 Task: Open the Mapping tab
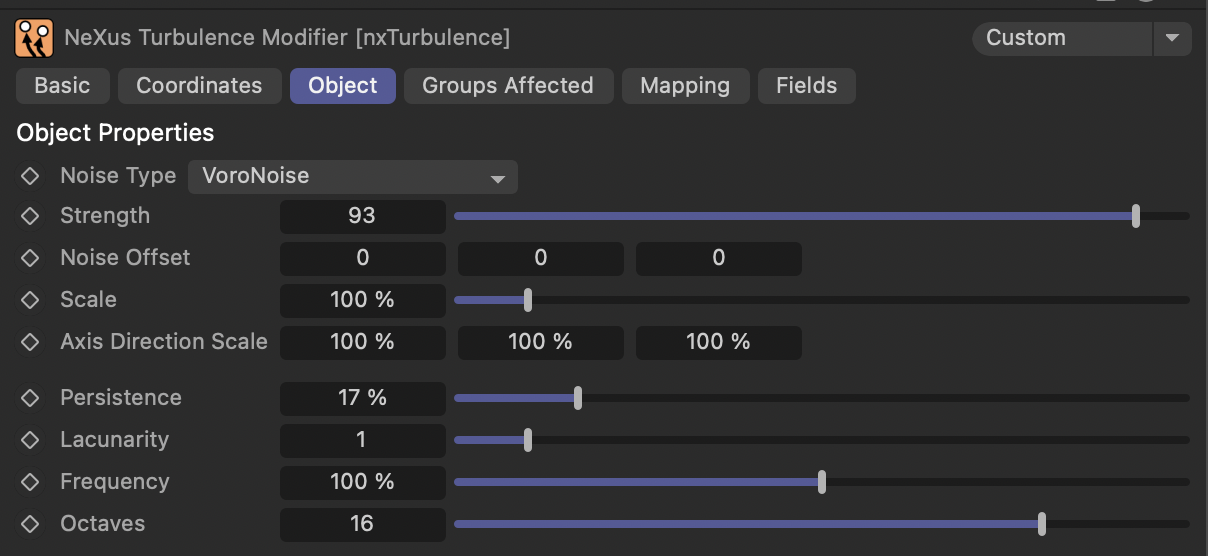pyautogui.click(x=685, y=86)
